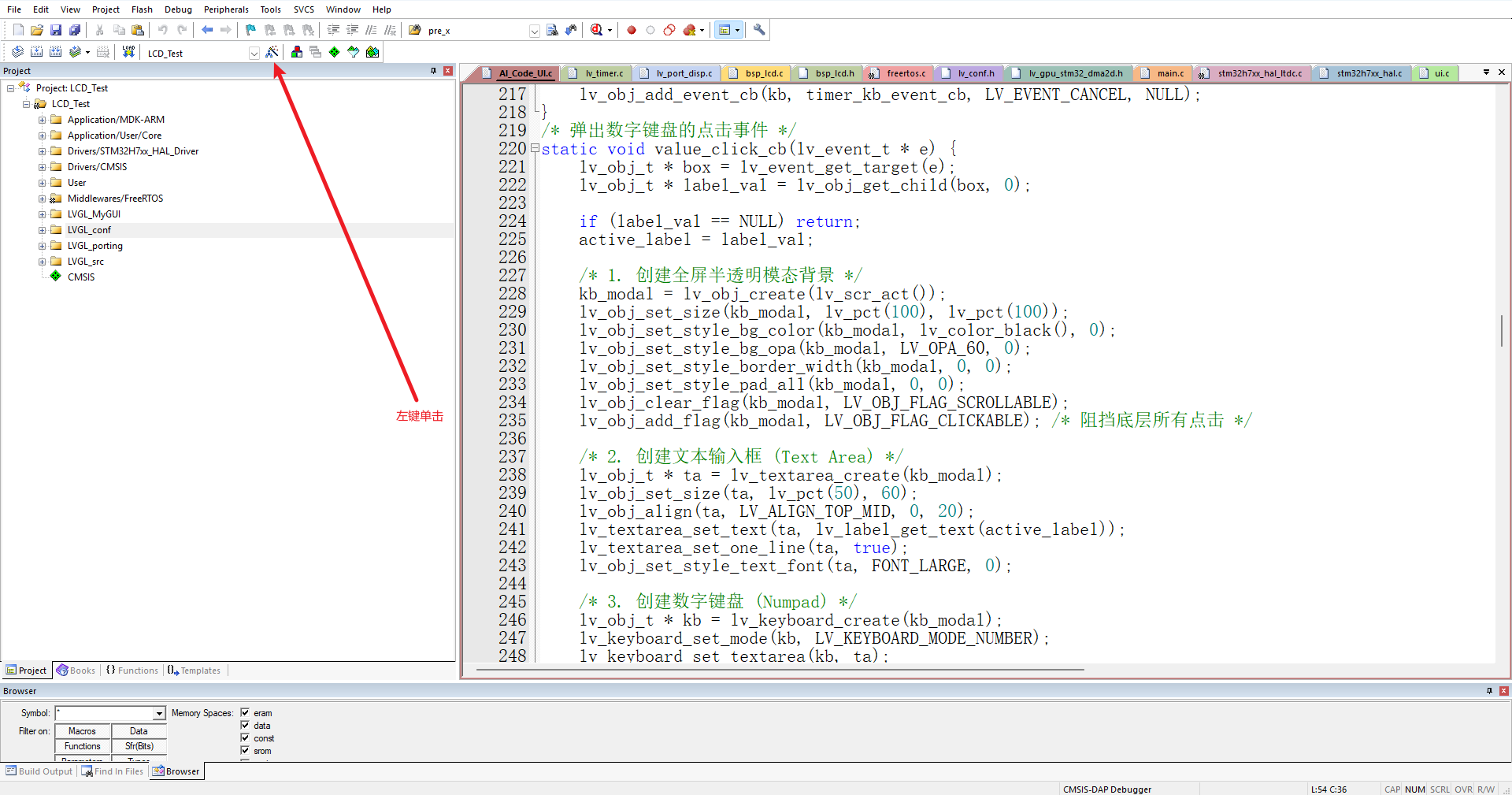Click the Functions filter button in Browser

[x=82, y=746]
